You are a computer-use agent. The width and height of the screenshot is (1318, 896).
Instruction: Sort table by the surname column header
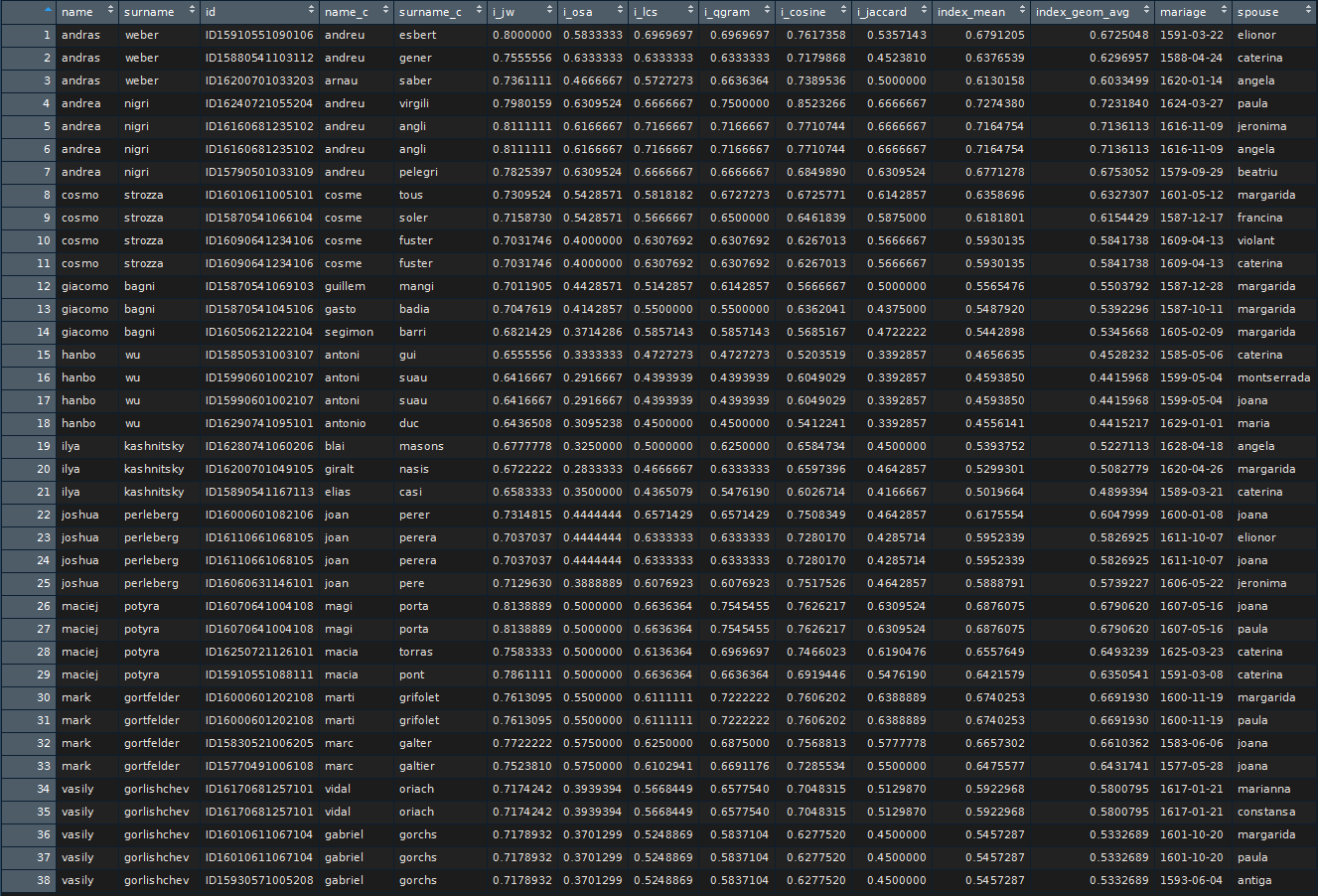(x=159, y=12)
